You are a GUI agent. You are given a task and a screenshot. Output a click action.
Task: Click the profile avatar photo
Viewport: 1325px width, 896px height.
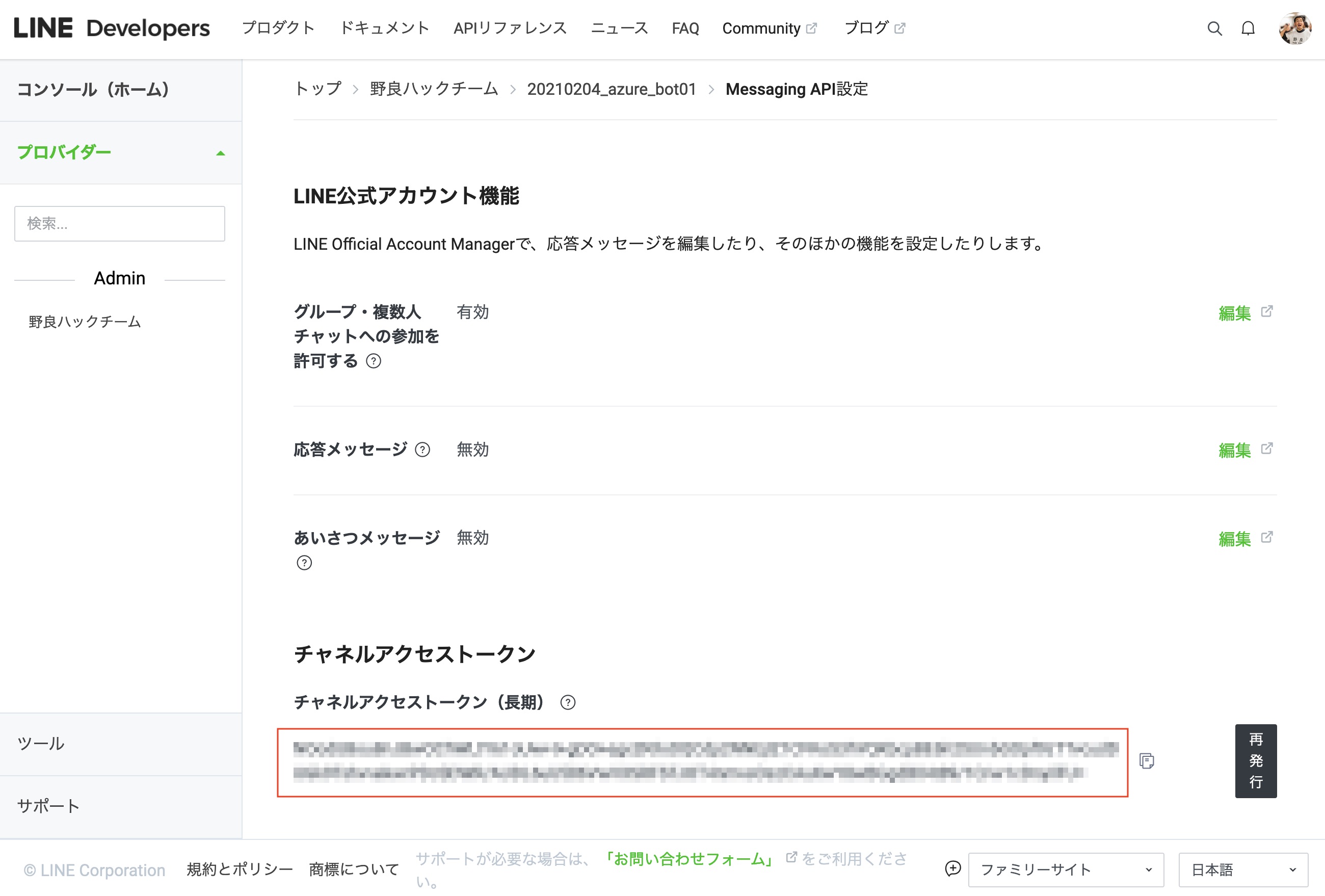[1296, 28]
